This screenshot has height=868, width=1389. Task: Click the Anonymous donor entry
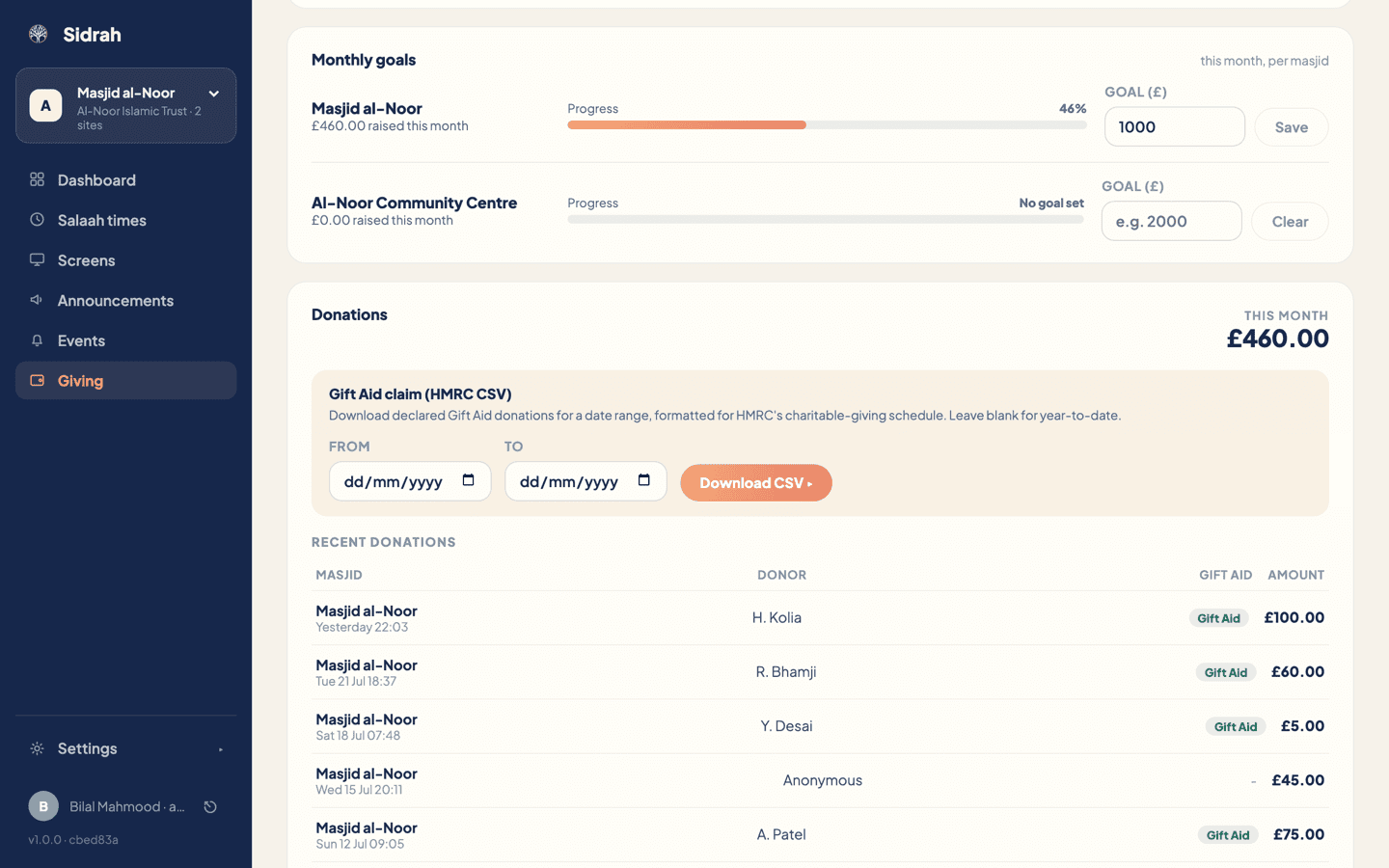point(823,780)
